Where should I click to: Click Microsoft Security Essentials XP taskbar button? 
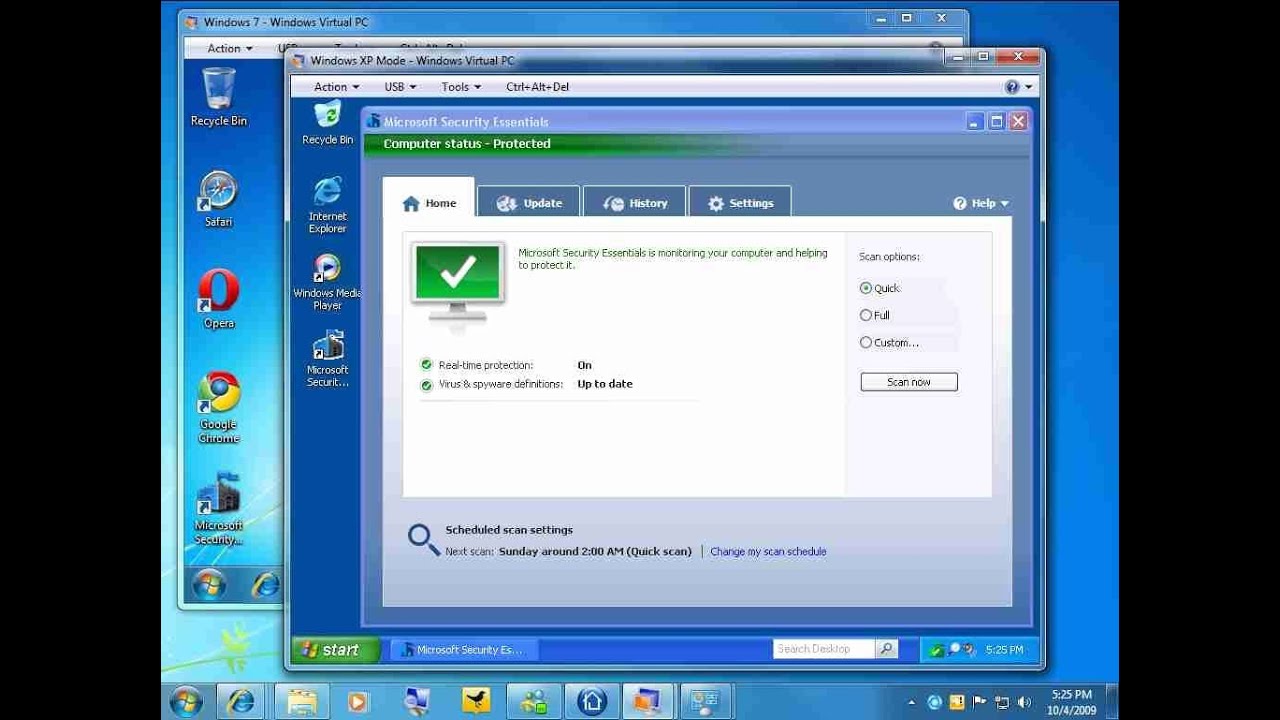[x=463, y=650]
